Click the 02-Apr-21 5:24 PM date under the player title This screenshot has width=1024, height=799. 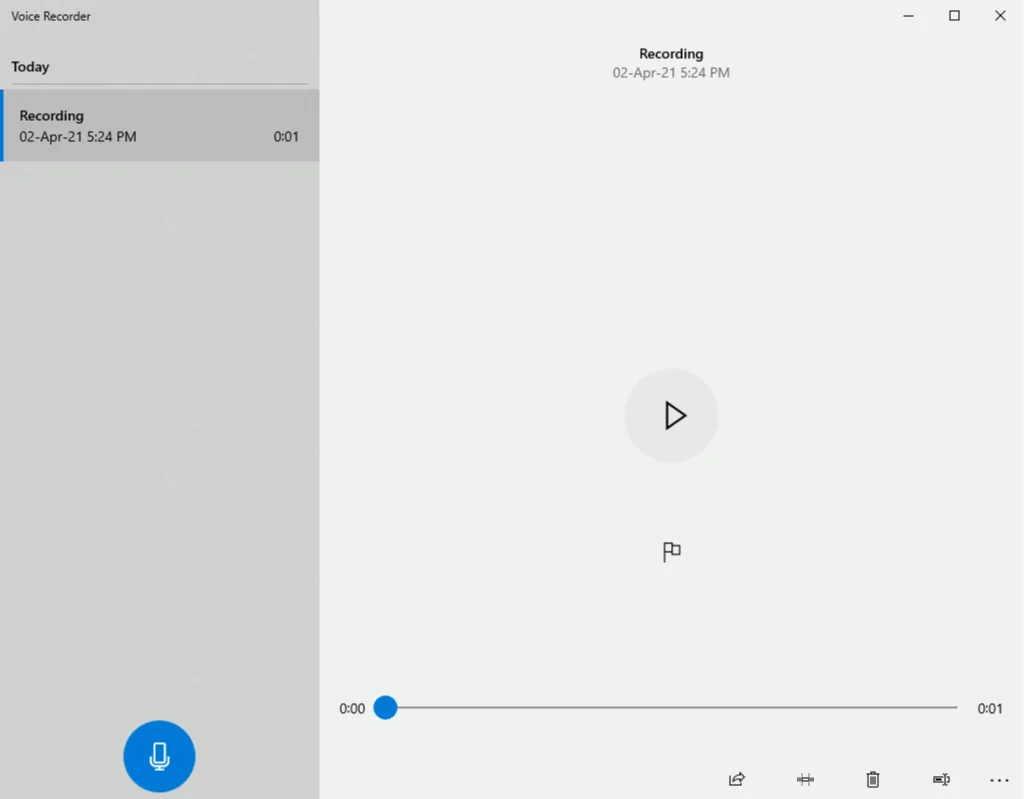(671, 73)
